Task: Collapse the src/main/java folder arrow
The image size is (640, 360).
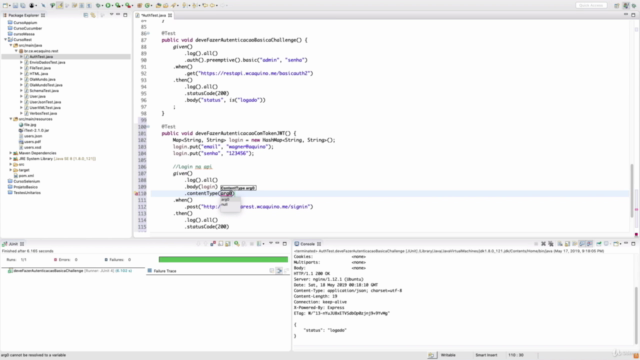Action: [11, 45]
